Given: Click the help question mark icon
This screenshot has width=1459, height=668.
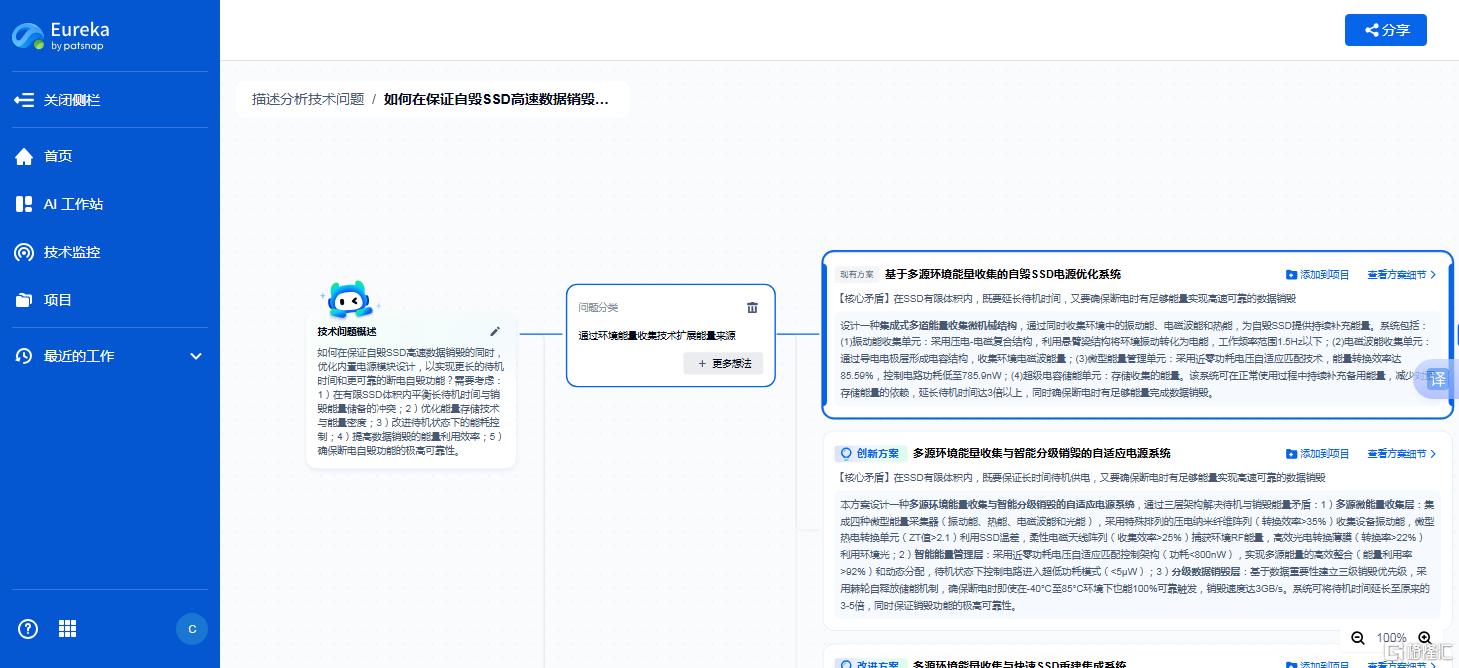Looking at the screenshot, I should [x=28, y=629].
